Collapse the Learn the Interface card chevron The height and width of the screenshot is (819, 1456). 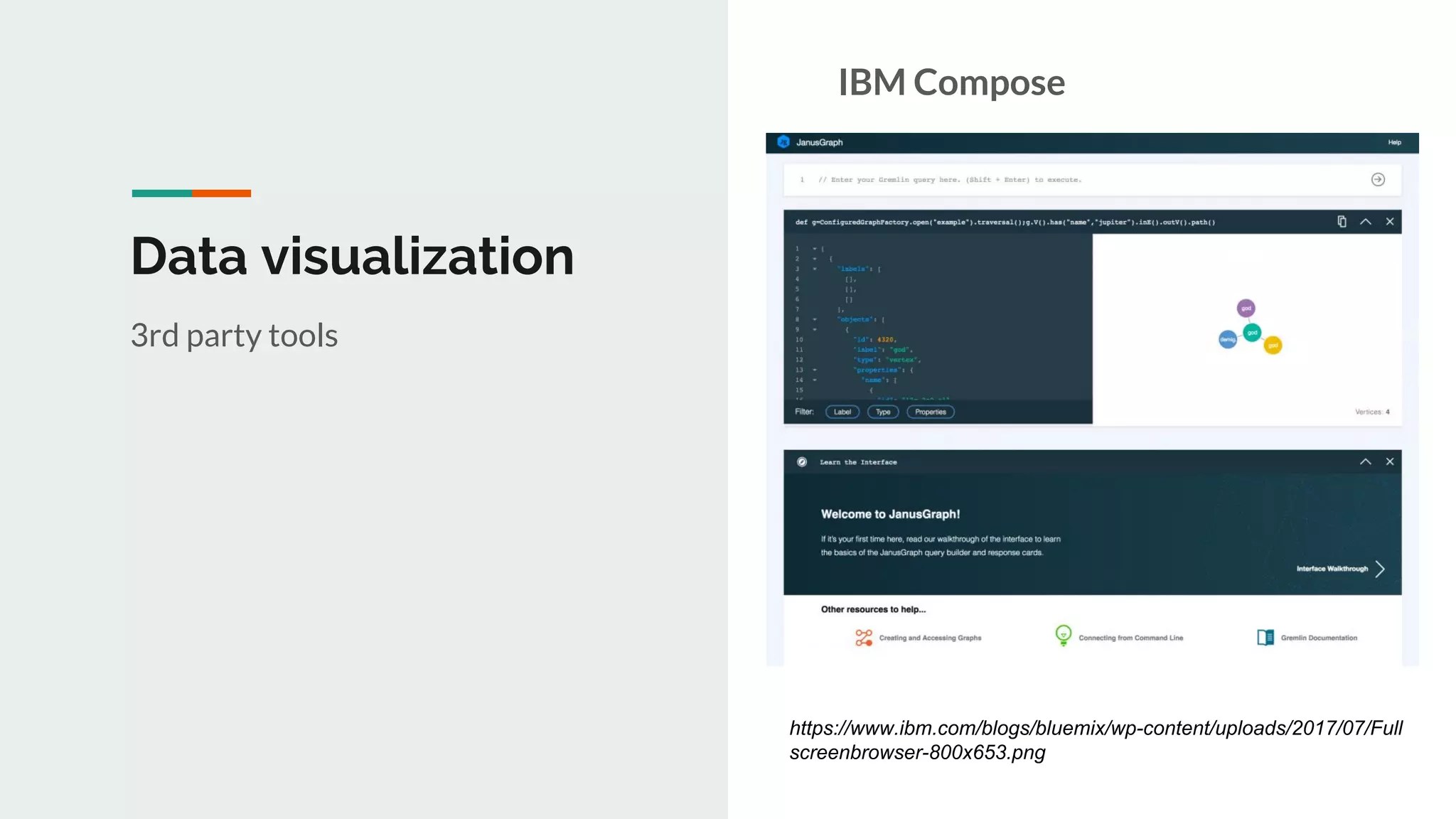[x=1366, y=462]
